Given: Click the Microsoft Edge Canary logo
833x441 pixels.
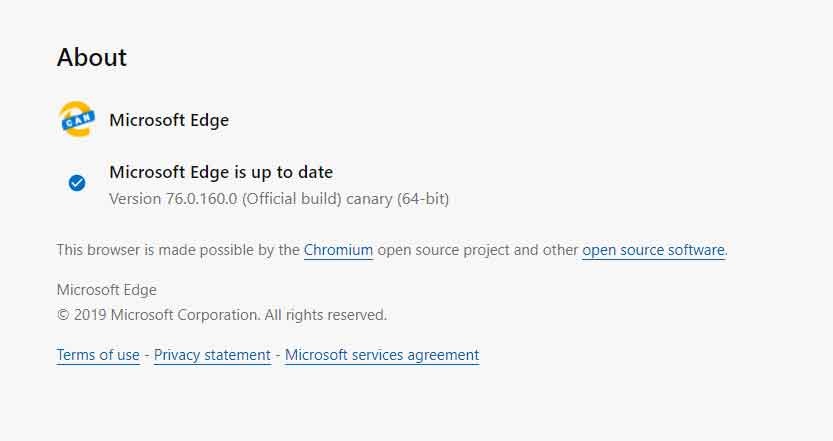Looking at the screenshot, I should (x=77, y=120).
